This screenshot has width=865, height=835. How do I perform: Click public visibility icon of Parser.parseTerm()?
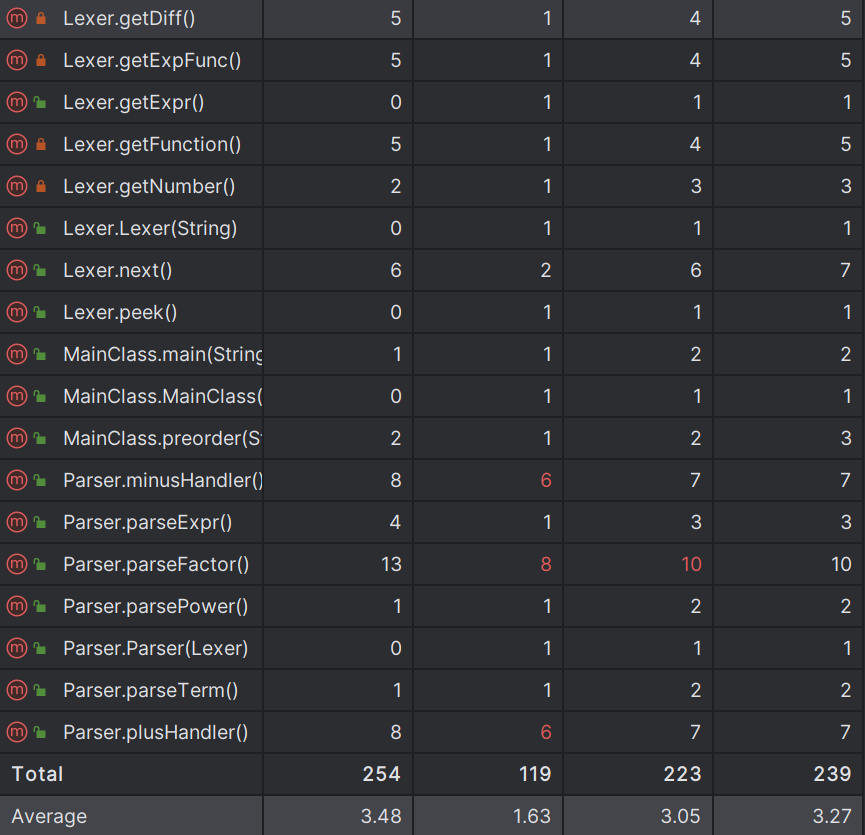coord(40,690)
